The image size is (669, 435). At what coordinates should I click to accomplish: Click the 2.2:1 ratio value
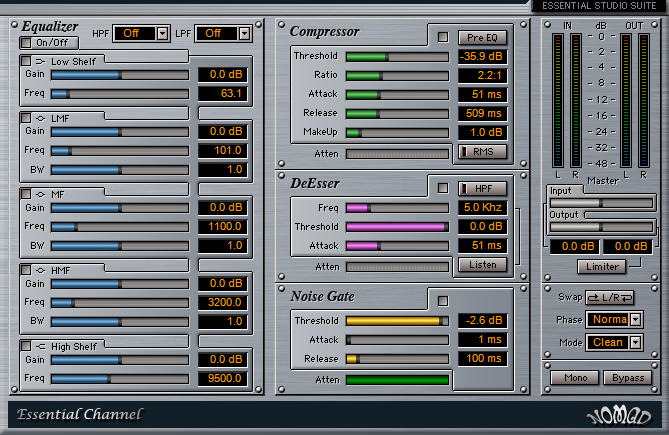[483, 75]
